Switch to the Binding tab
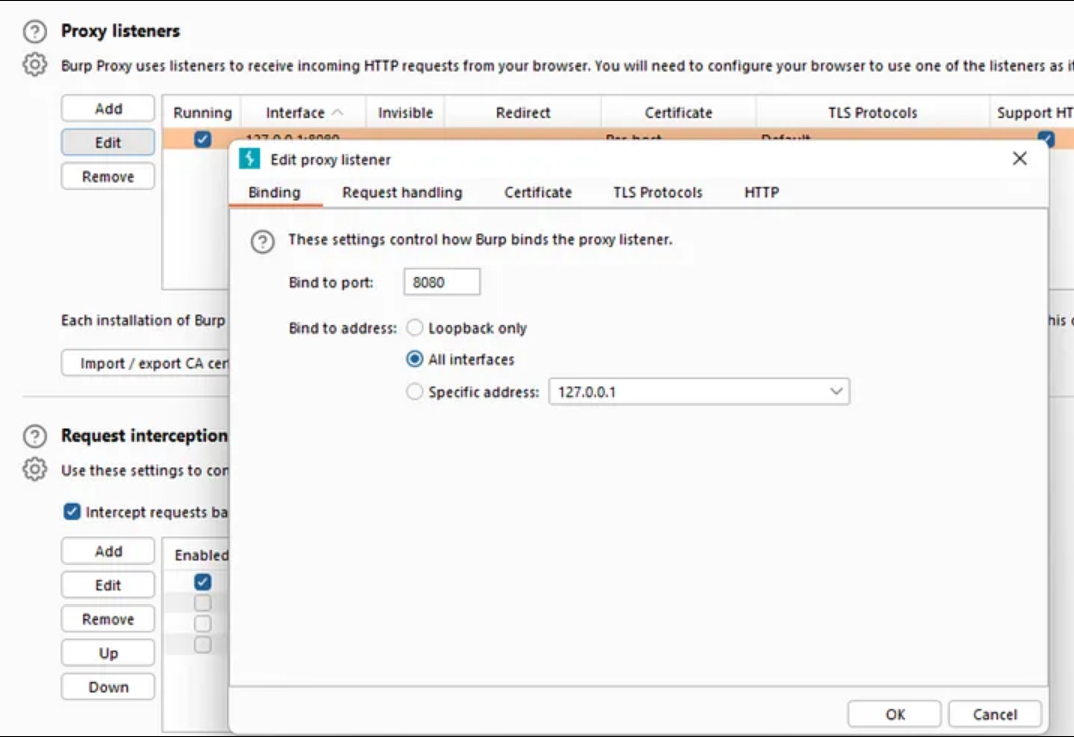This screenshot has height=737, width=1074. click(x=274, y=192)
